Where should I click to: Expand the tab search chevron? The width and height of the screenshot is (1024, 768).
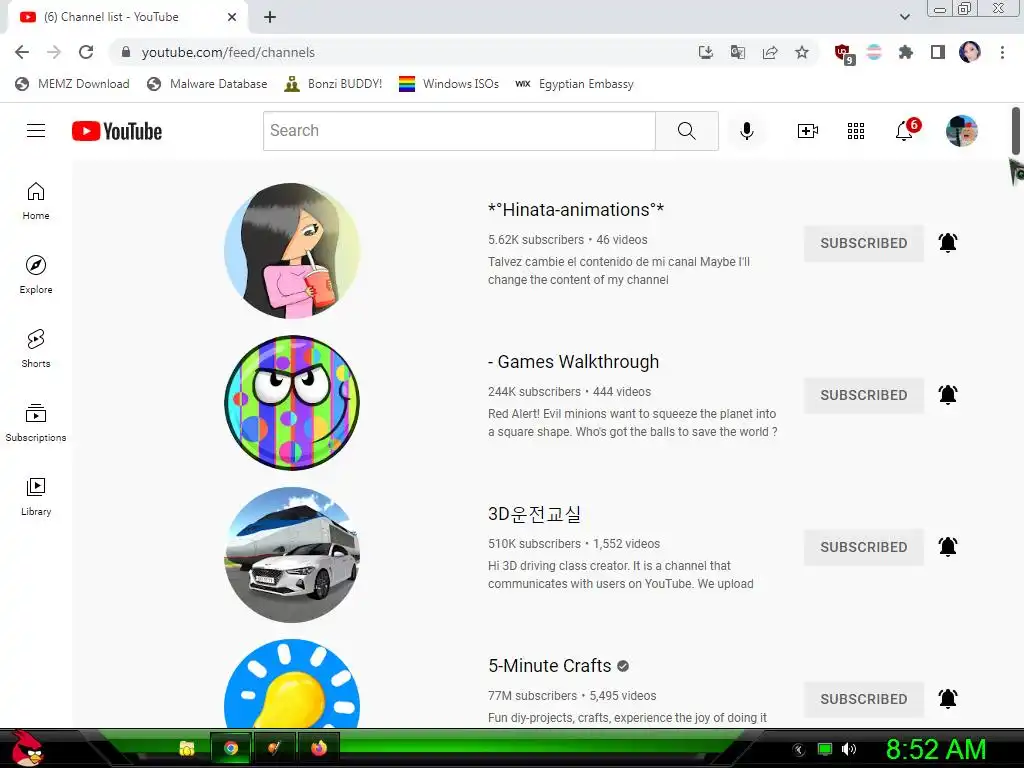[904, 17]
